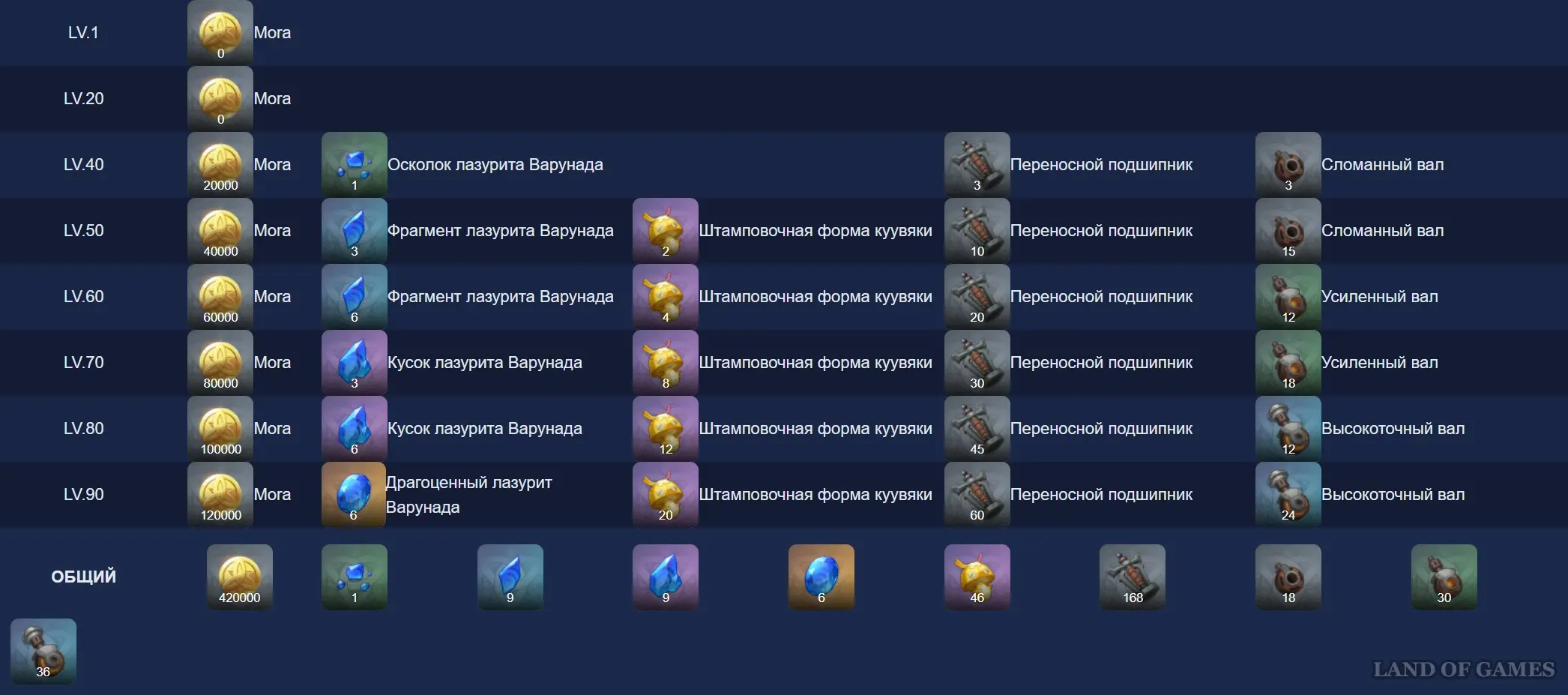Image resolution: width=1568 pixels, height=695 pixels.
Task: Click the Кусок лазурита Варунада icon at LV.80
Action: pyautogui.click(x=354, y=429)
